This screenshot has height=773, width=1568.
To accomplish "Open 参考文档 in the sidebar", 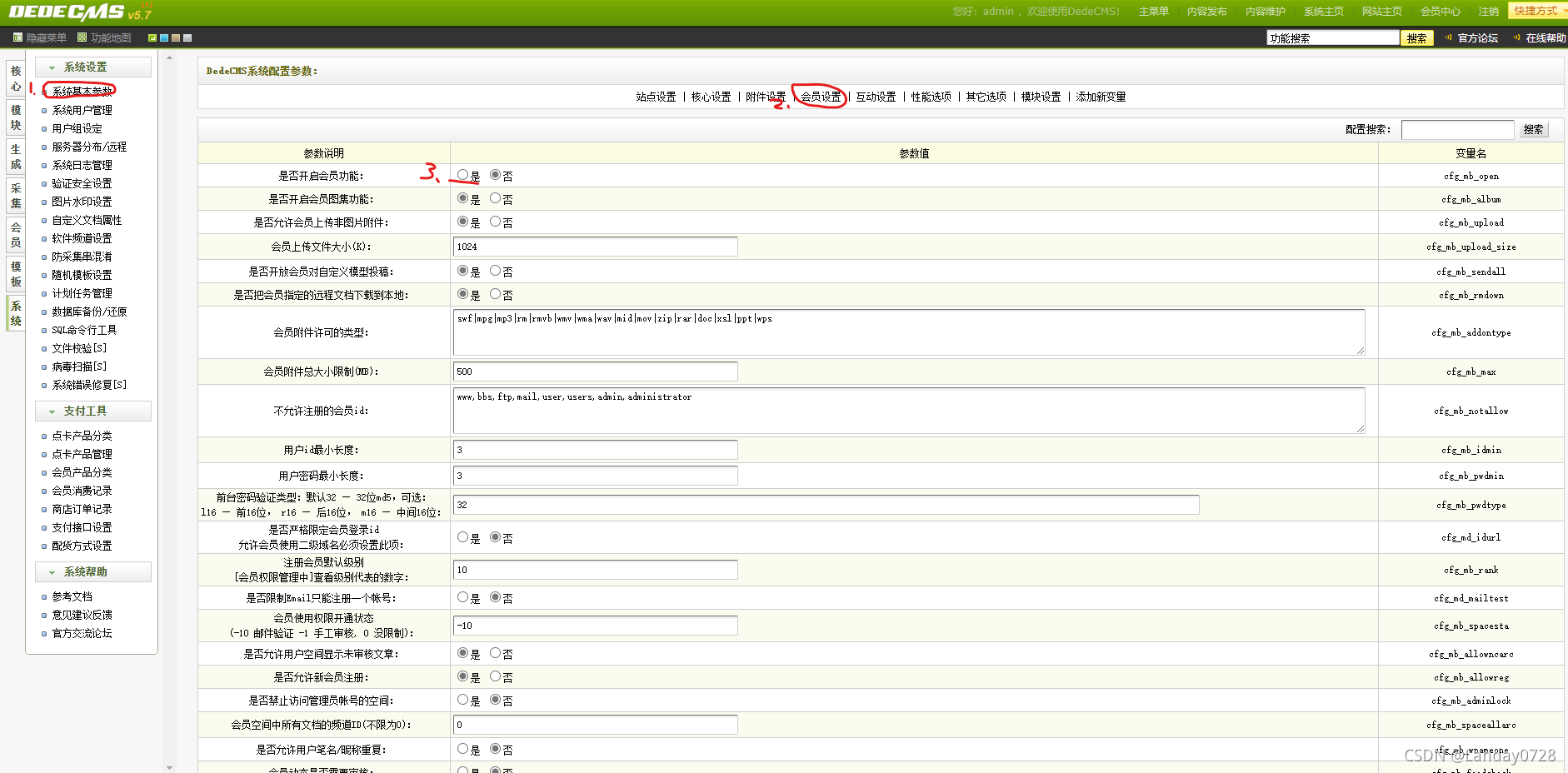I will click(x=72, y=596).
